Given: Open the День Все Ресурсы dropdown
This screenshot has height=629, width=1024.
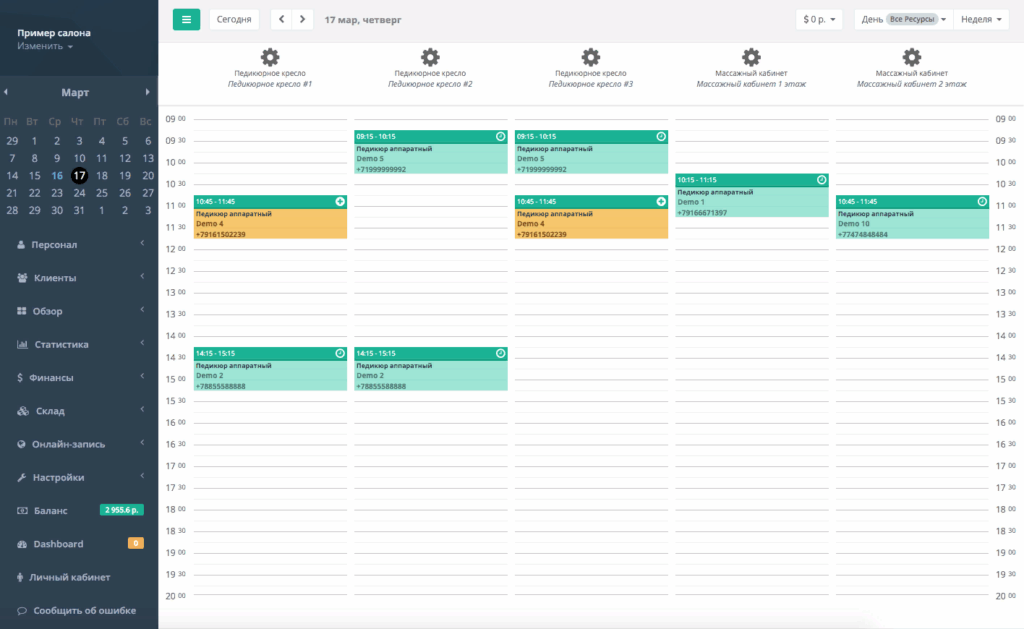Looking at the screenshot, I should [903, 20].
